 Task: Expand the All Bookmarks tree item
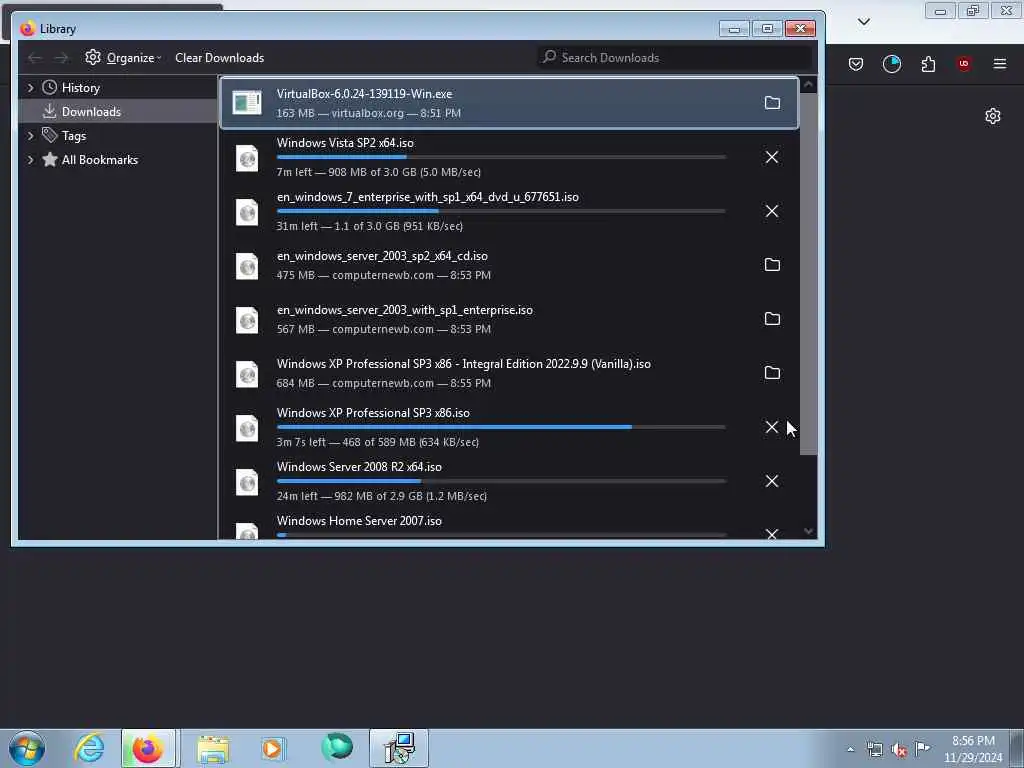30,160
